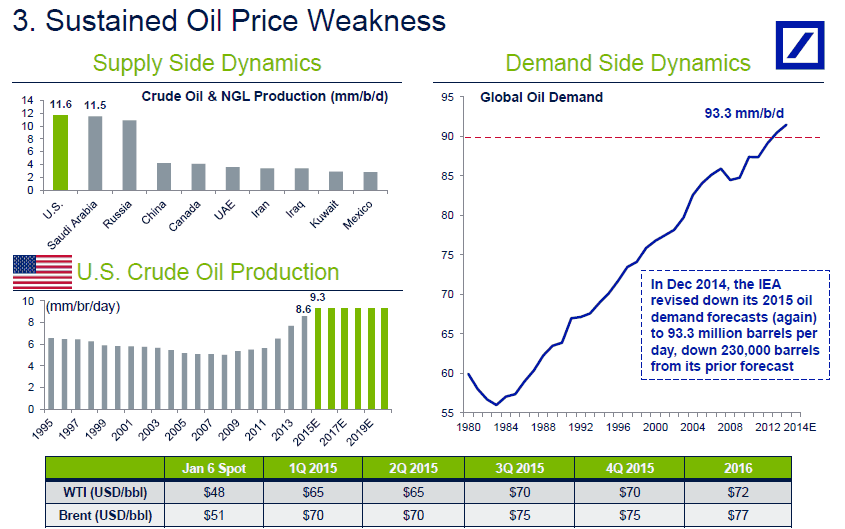Click the China axis label

(x=154, y=213)
